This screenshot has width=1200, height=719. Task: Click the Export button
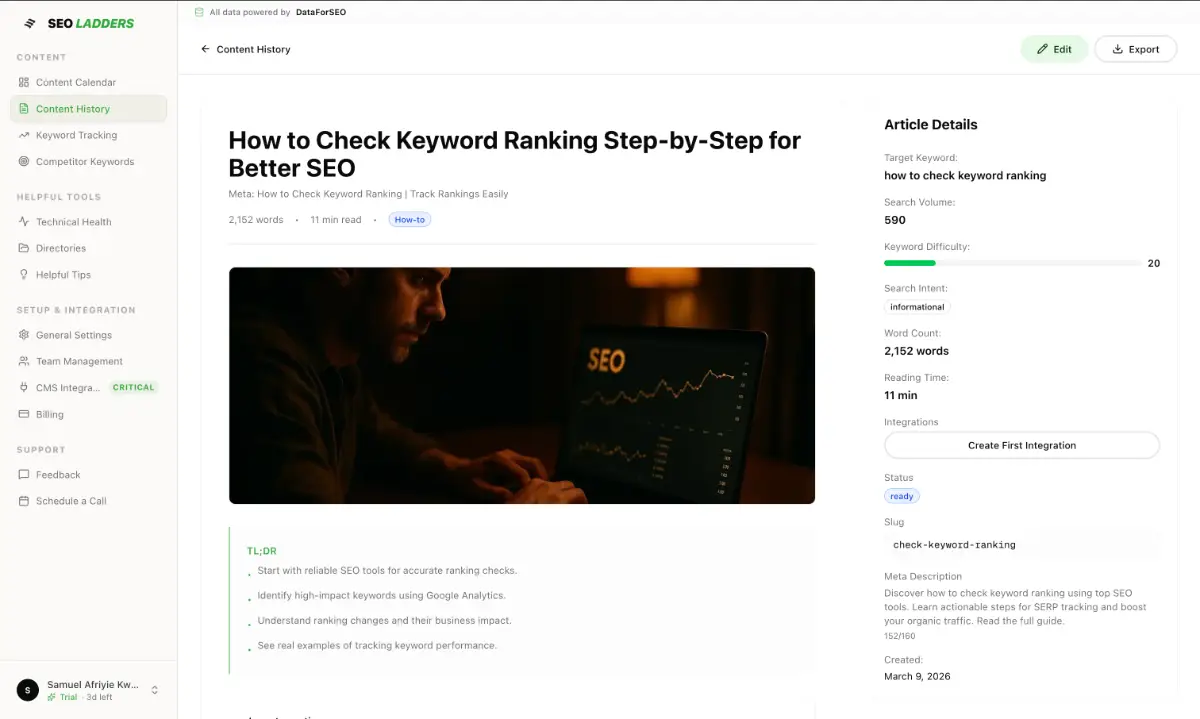(1135, 49)
